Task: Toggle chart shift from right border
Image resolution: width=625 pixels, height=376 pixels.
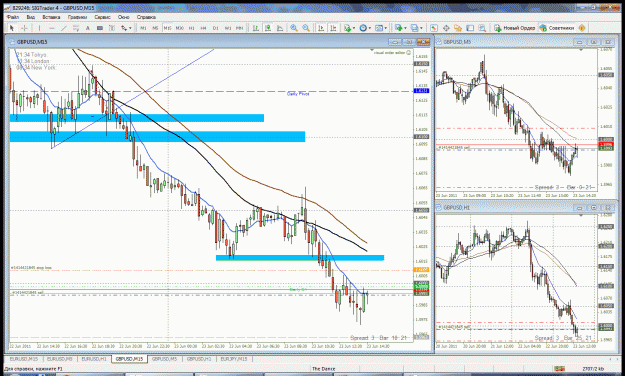Action: tap(333, 28)
